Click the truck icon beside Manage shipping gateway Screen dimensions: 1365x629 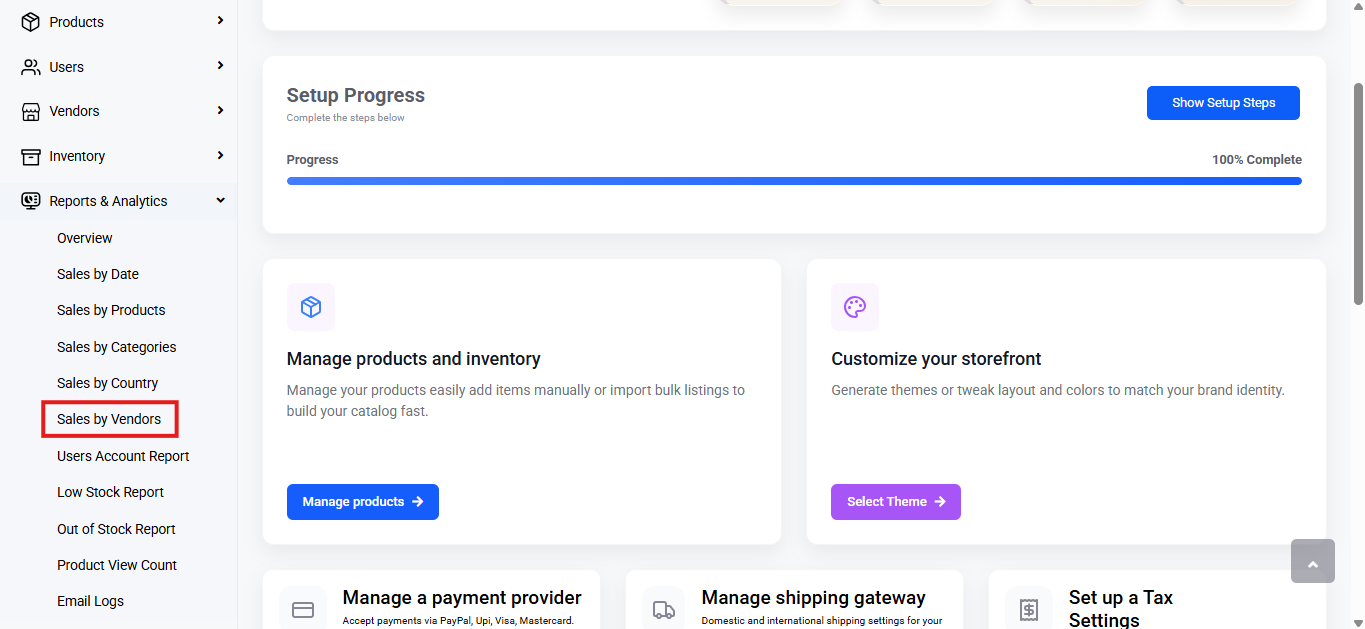tap(663, 609)
